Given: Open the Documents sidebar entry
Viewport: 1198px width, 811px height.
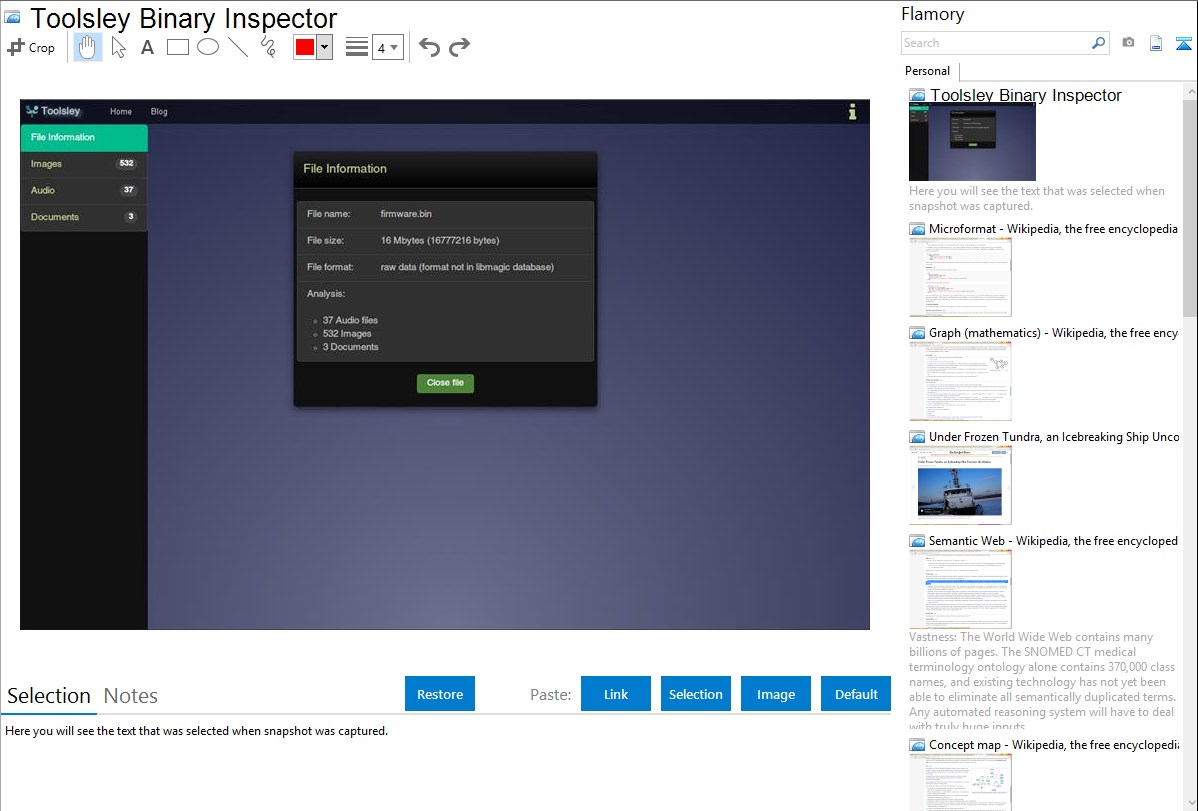Looking at the screenshot, I should 84,217.
